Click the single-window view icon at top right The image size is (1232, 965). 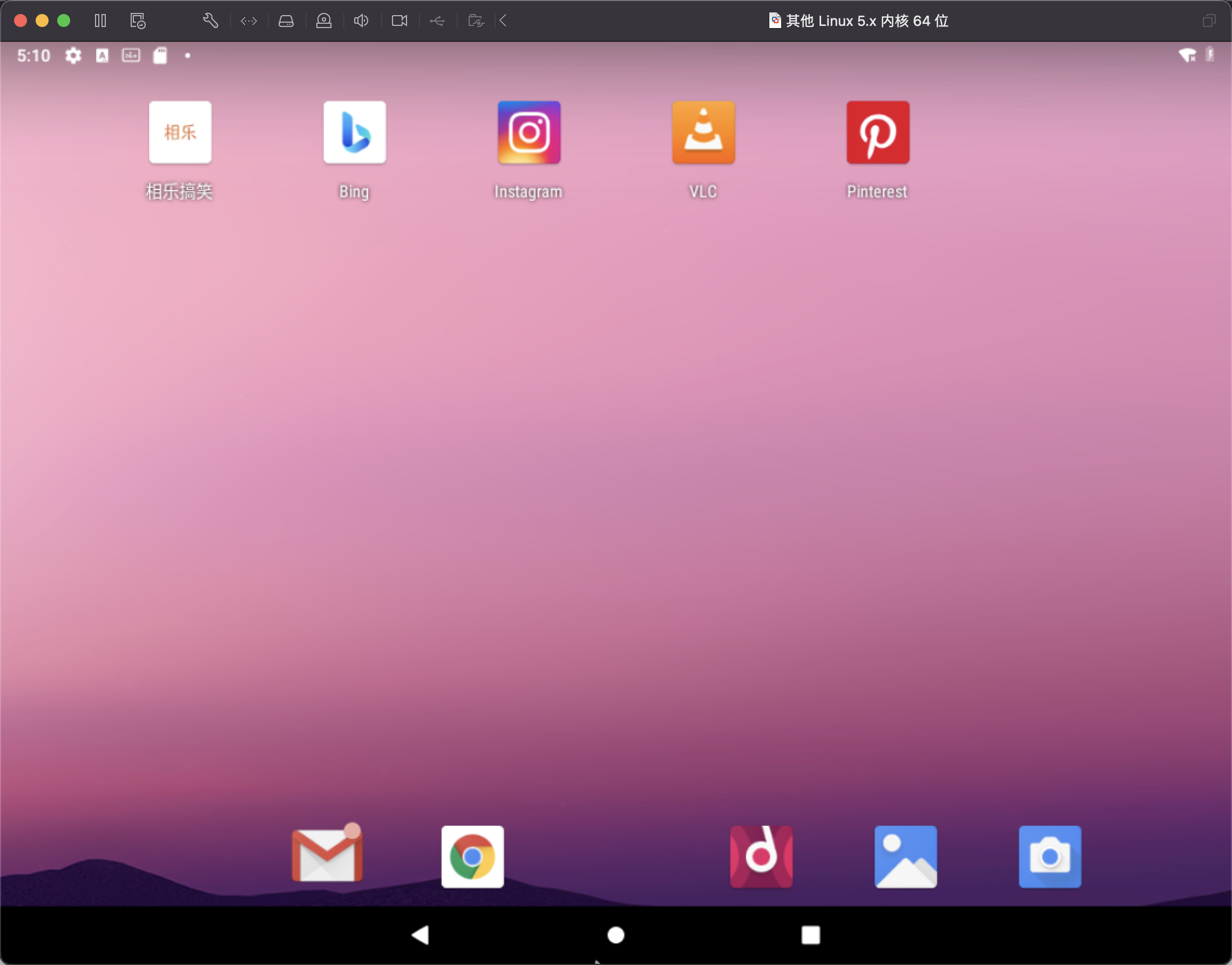click(x=1209, y=21)
